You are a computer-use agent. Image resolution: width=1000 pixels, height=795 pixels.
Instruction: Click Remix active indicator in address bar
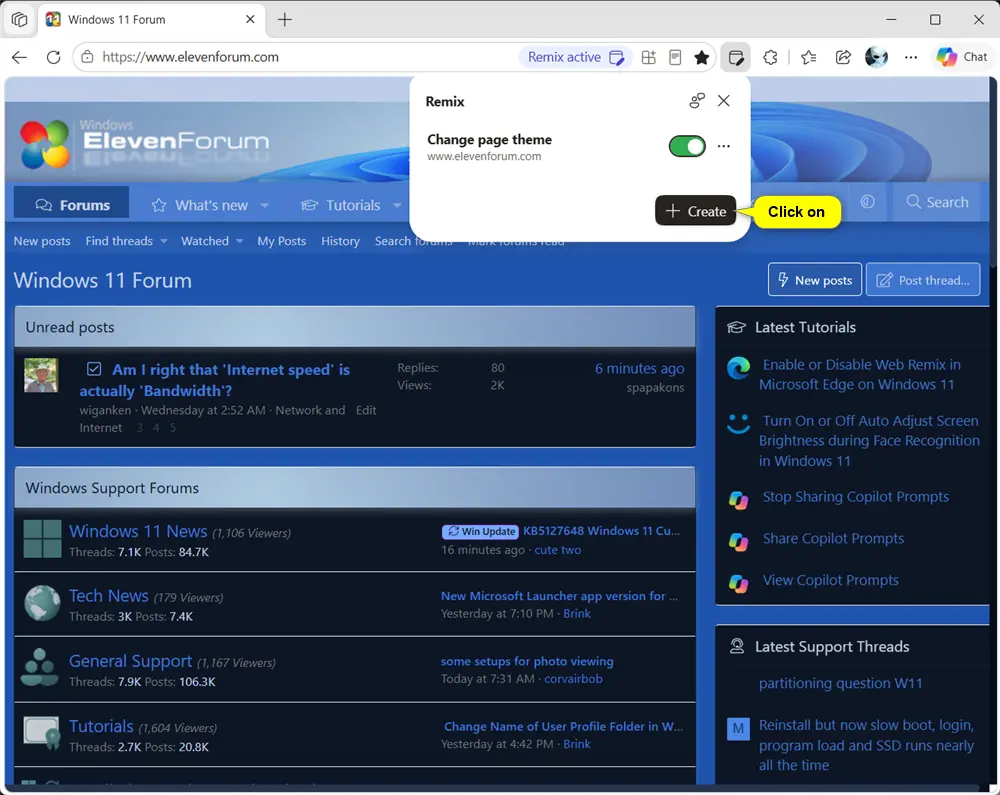pyautogui.click(x=576, y=57)
